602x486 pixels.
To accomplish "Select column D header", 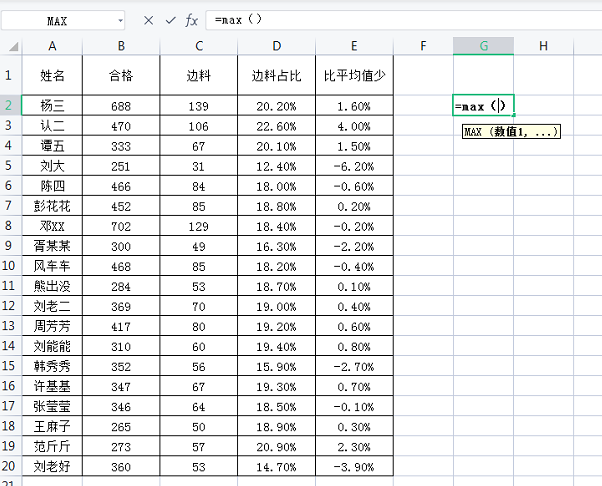I will point(276,46).
